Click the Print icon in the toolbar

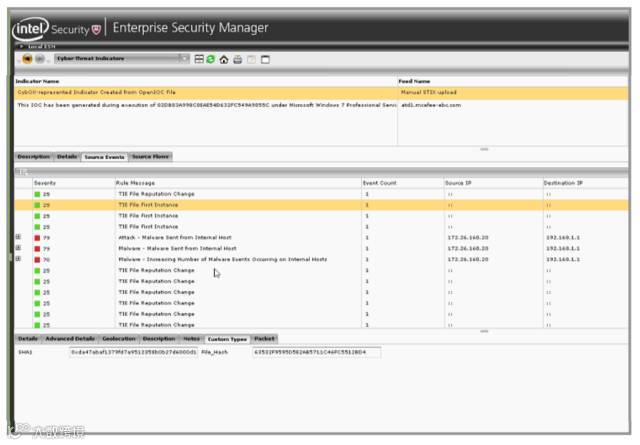point(238,60)
